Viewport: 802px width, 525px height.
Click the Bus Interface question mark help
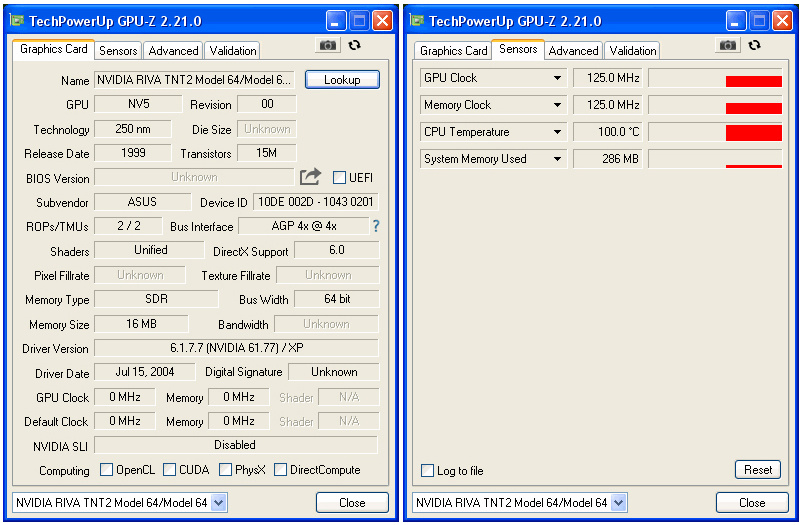376,226
